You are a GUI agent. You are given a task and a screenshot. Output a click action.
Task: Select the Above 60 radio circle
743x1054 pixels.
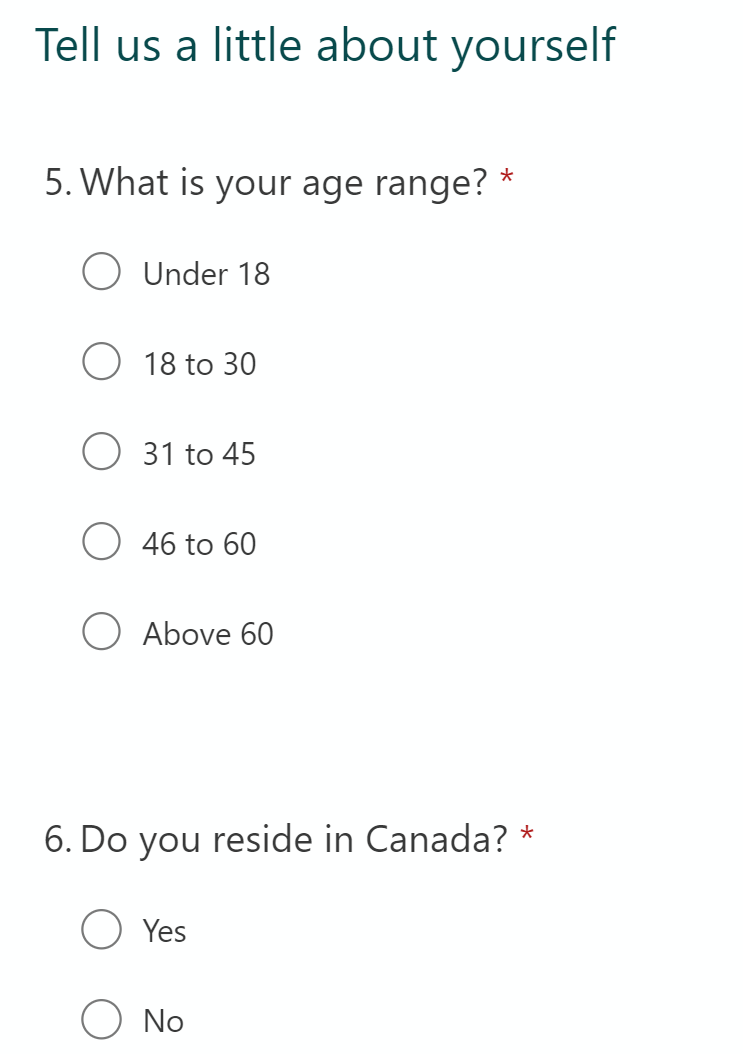(x=102, y=631)
